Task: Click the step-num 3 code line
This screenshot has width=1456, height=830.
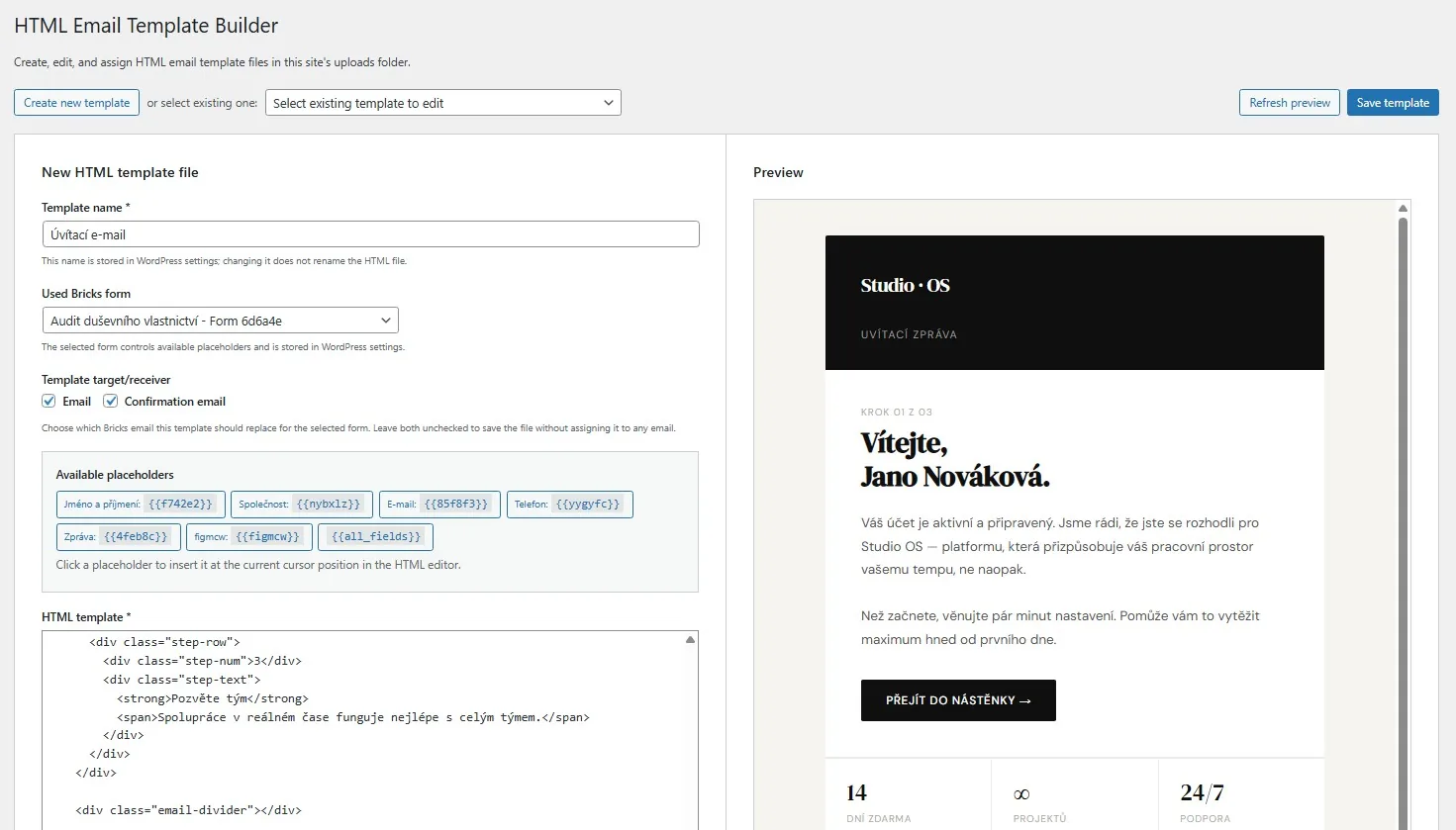Action: 202,661
